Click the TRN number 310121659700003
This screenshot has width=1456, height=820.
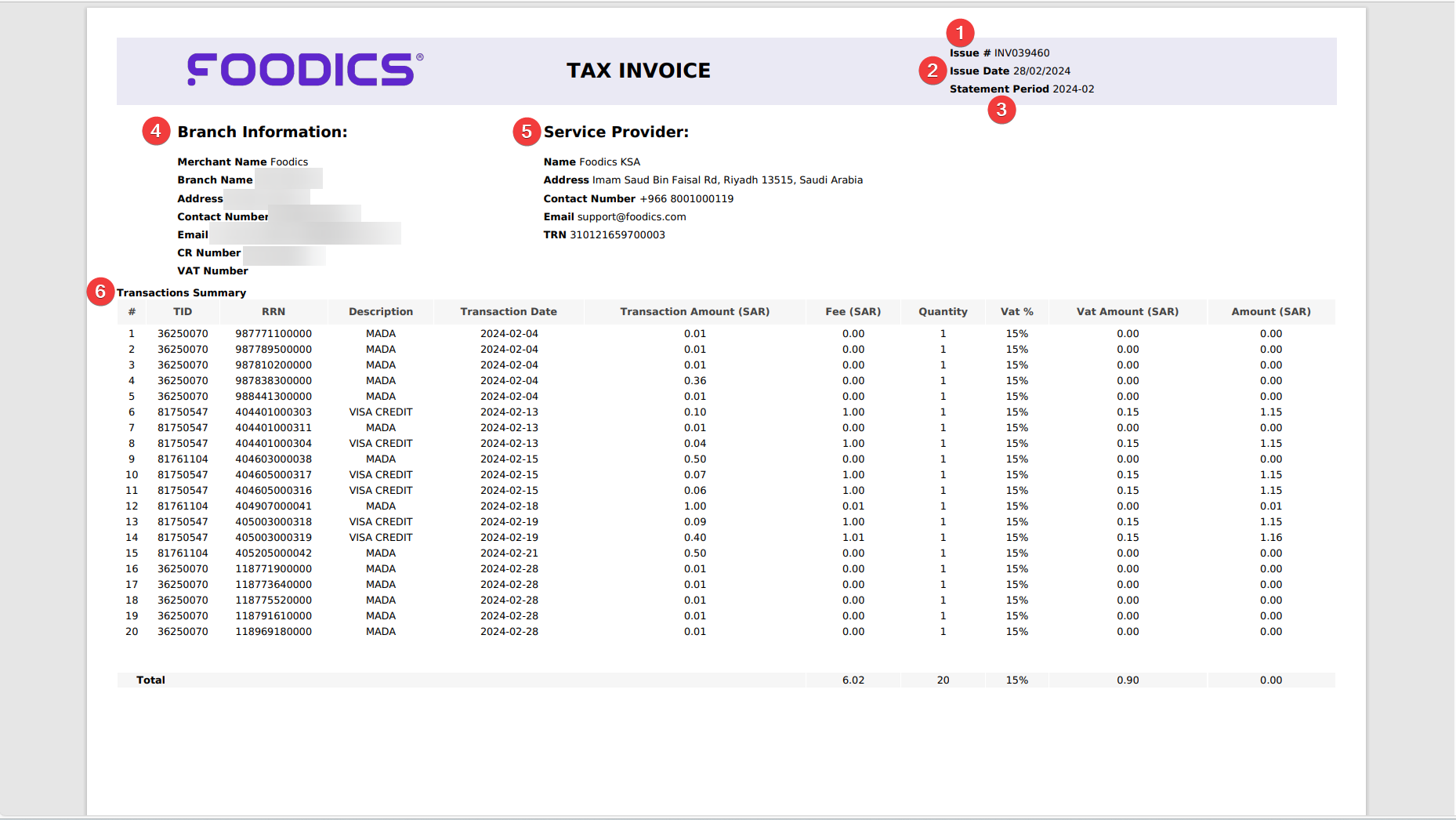coord(617,235)
